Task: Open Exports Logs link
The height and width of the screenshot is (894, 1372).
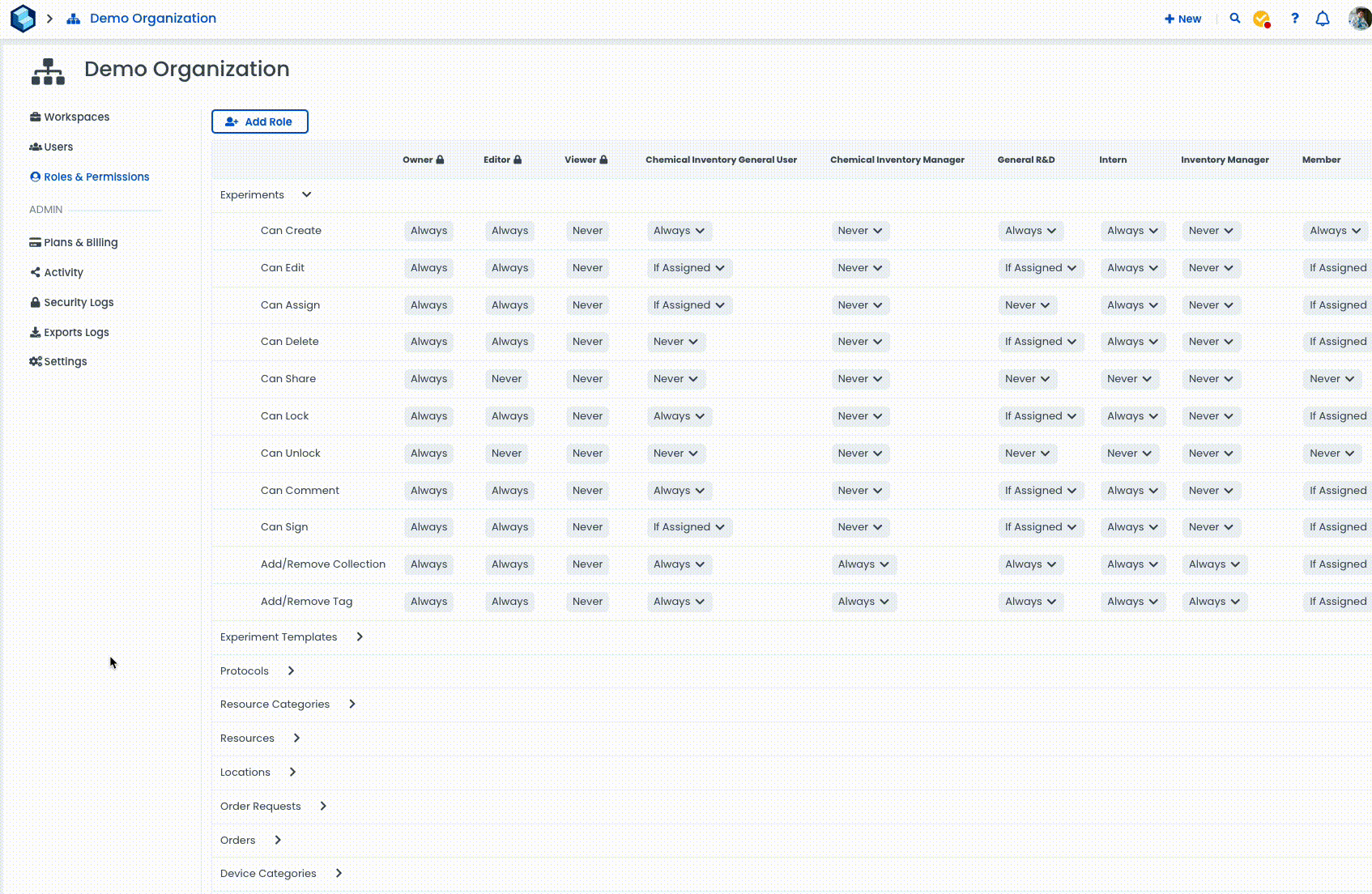Action: [x=70, y=332]
